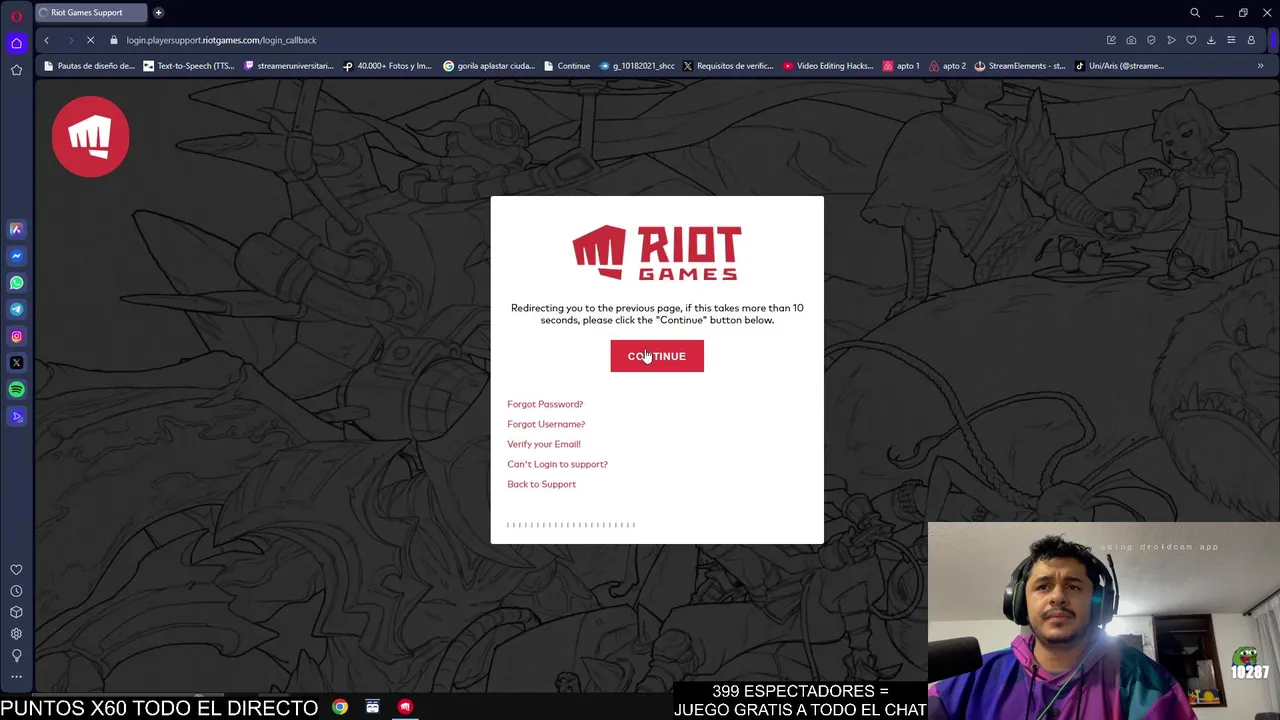Open the Uni/Aris (@streame... bookmark
Image resolution: width=1280 pixels, height=720 pixels.
[1120, 66]
